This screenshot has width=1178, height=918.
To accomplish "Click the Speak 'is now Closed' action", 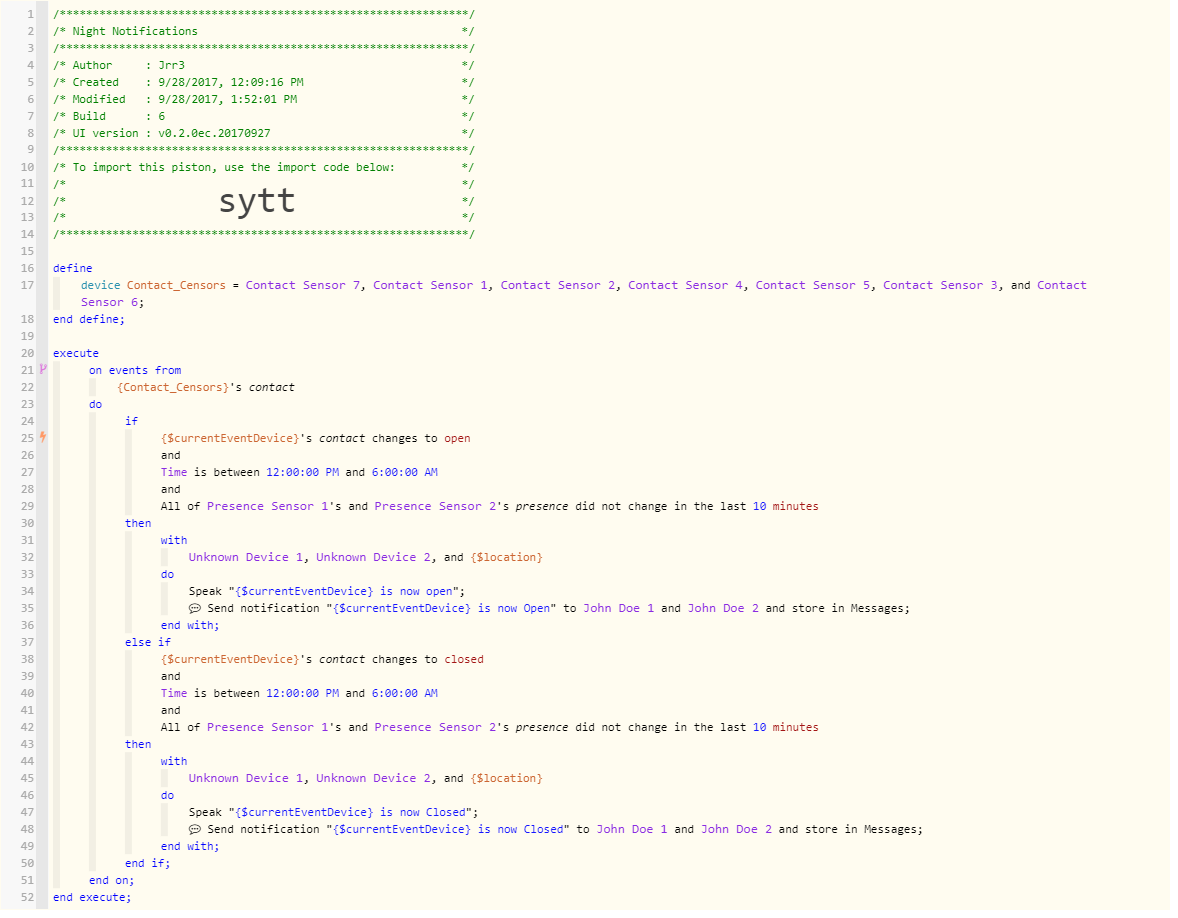I will click(x=334, y=813).
